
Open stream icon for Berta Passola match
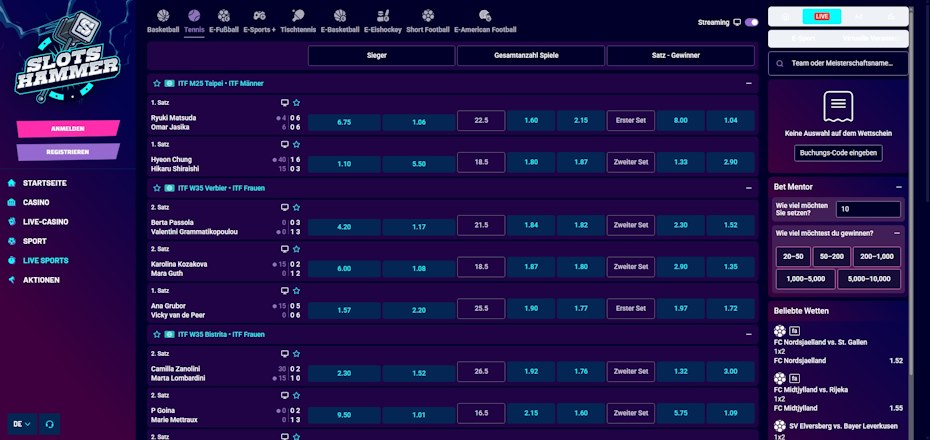tap(285, 208)
